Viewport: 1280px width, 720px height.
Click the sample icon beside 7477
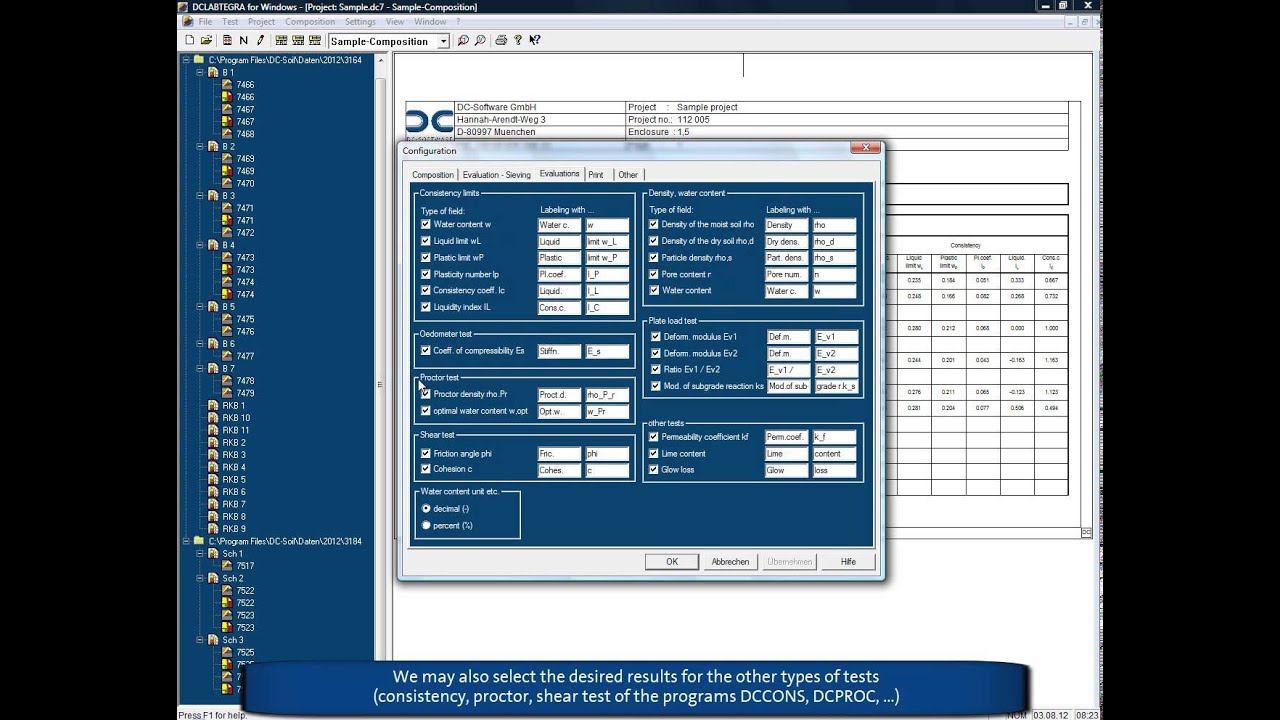tap(227, 356)
